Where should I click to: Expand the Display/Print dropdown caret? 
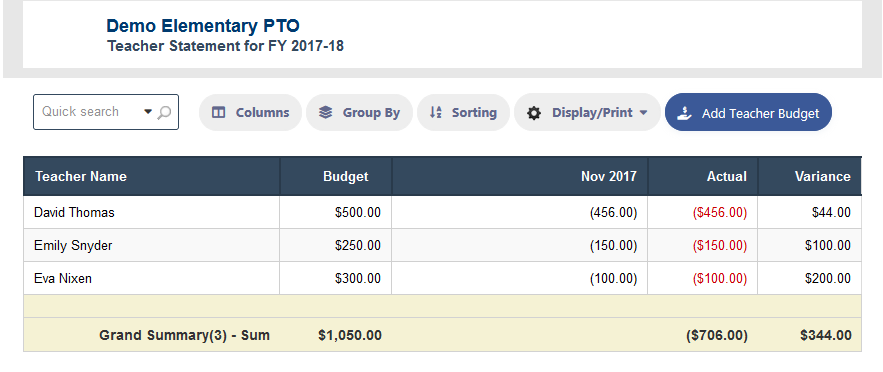643,113
